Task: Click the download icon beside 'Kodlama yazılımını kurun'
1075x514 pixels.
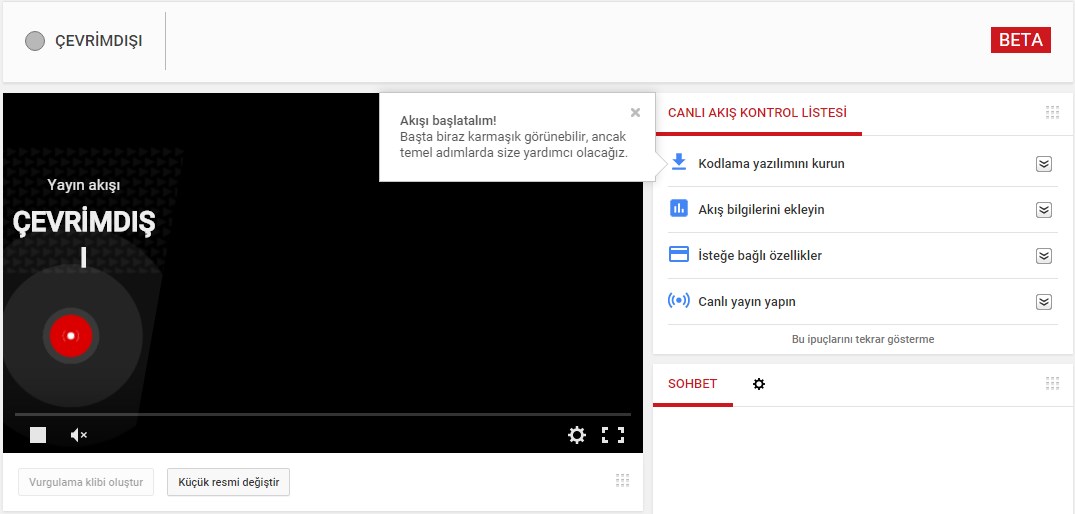Action: [679, 162]
